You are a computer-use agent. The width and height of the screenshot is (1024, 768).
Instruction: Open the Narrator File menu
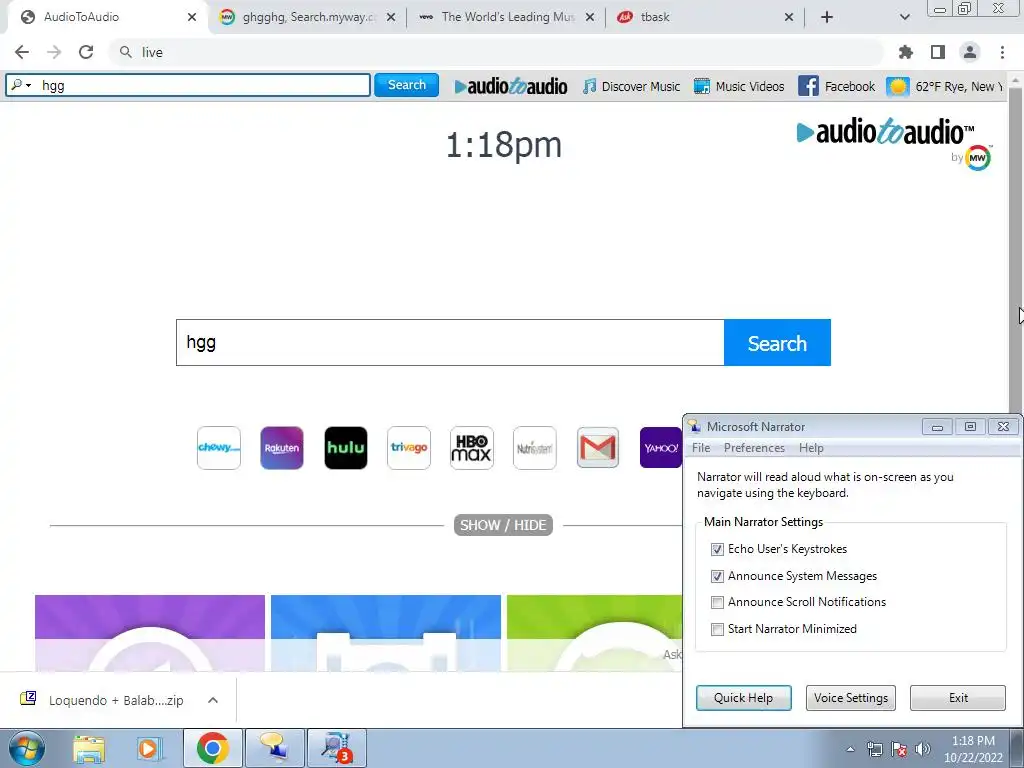point(701,448)
